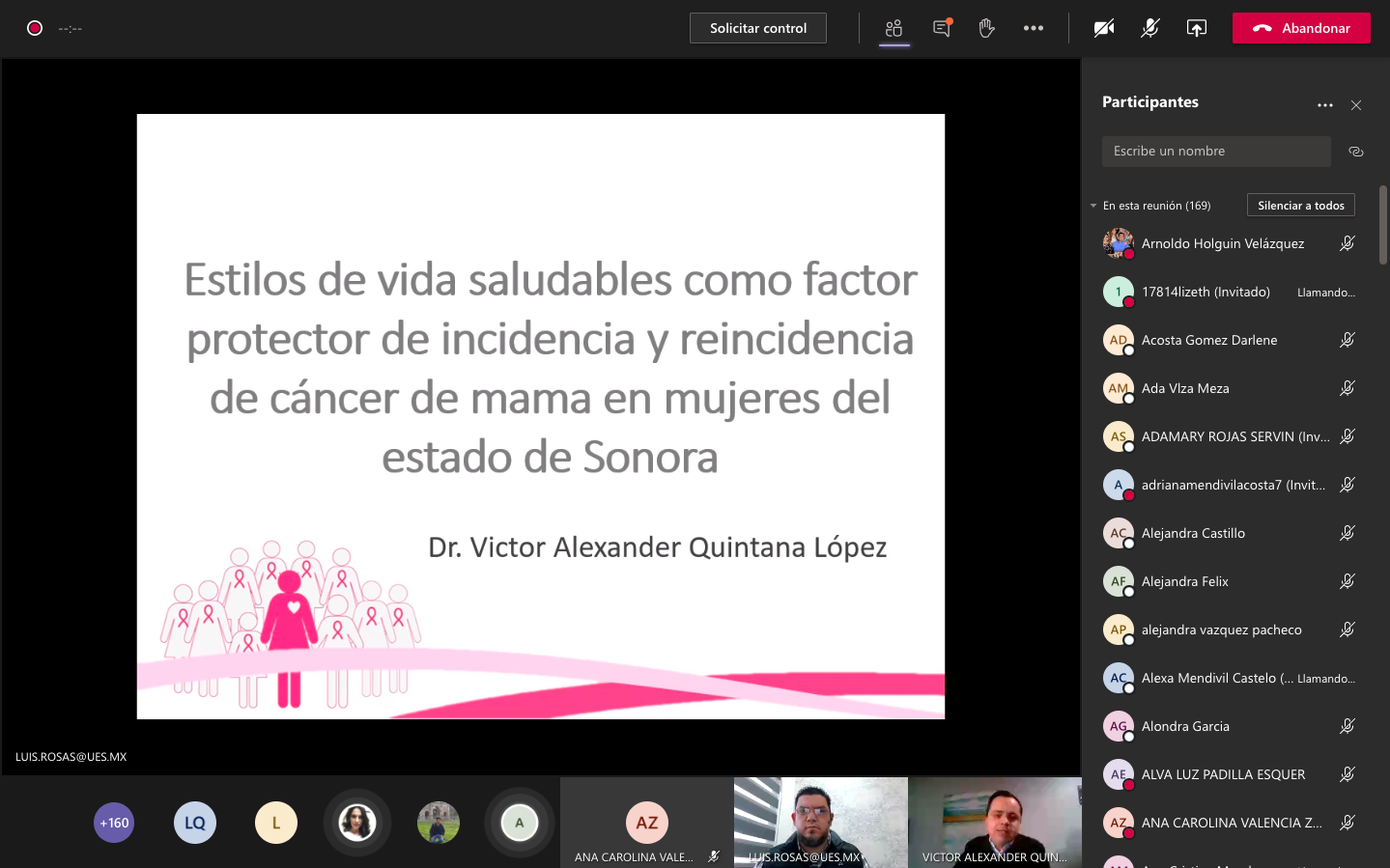Open more meeting actions menu
Image resolution: width=1390 pixels, height=868 pixels.
pyautogui.click(x=1033, y=28)
